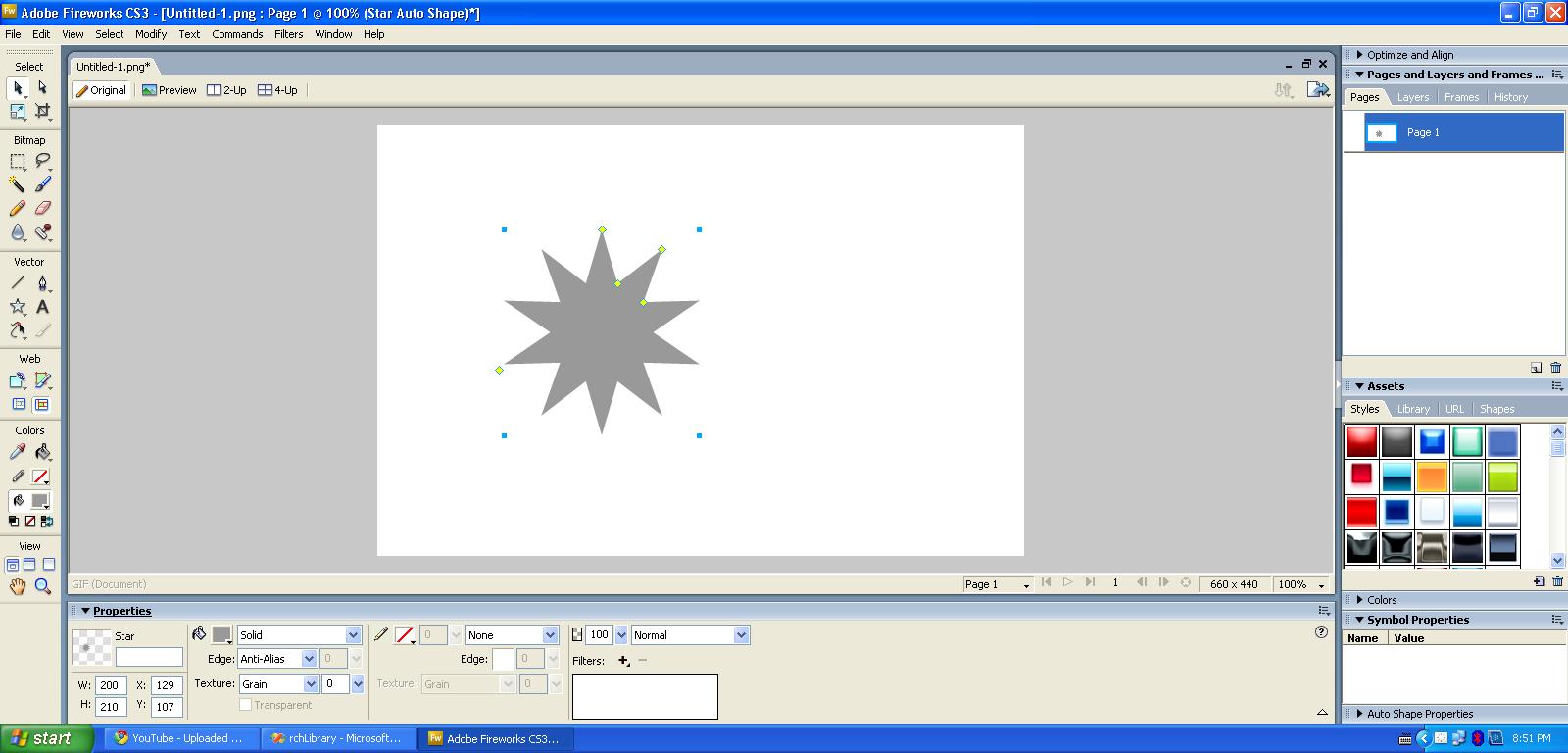Switch to Full Screen mode

48,565
